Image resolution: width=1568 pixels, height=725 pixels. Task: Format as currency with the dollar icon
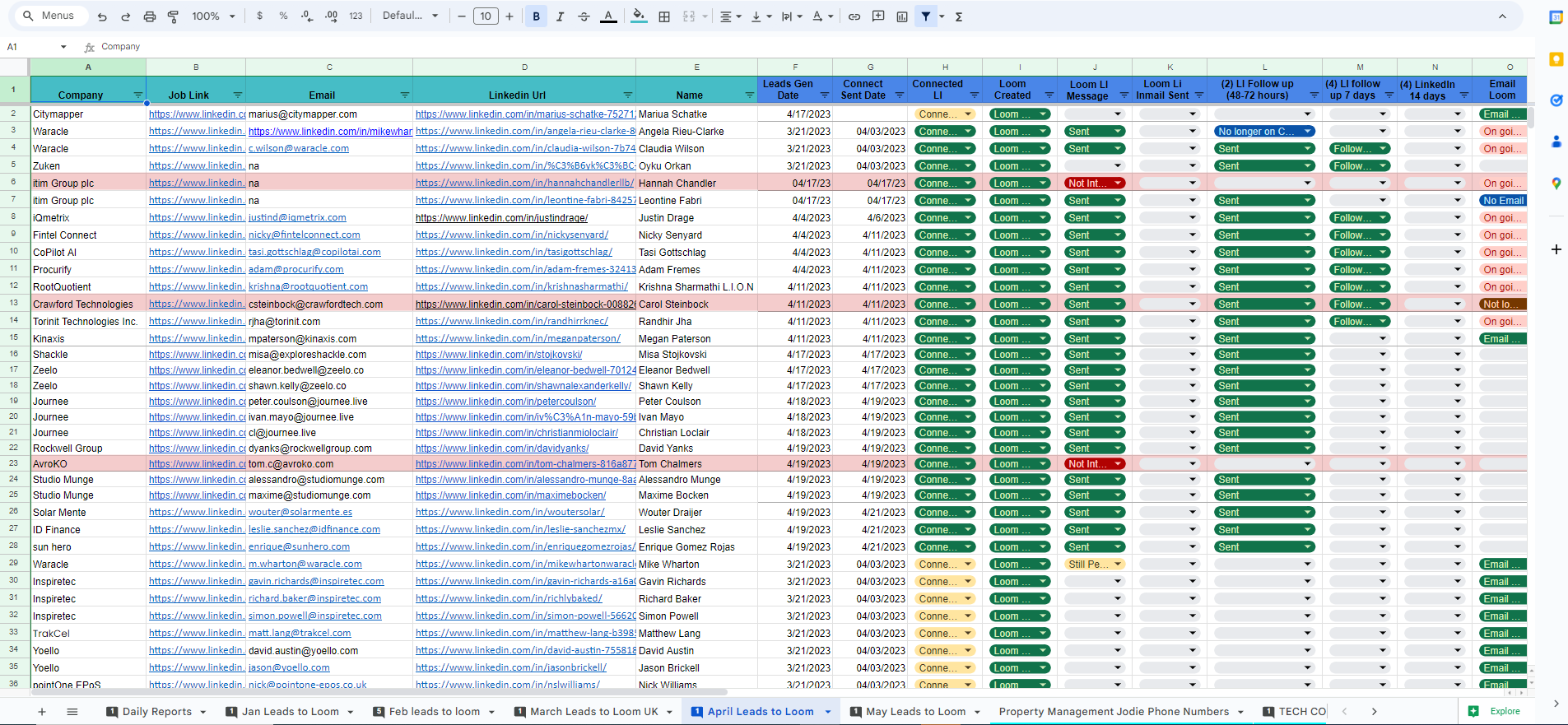click(x=260, y=16)
